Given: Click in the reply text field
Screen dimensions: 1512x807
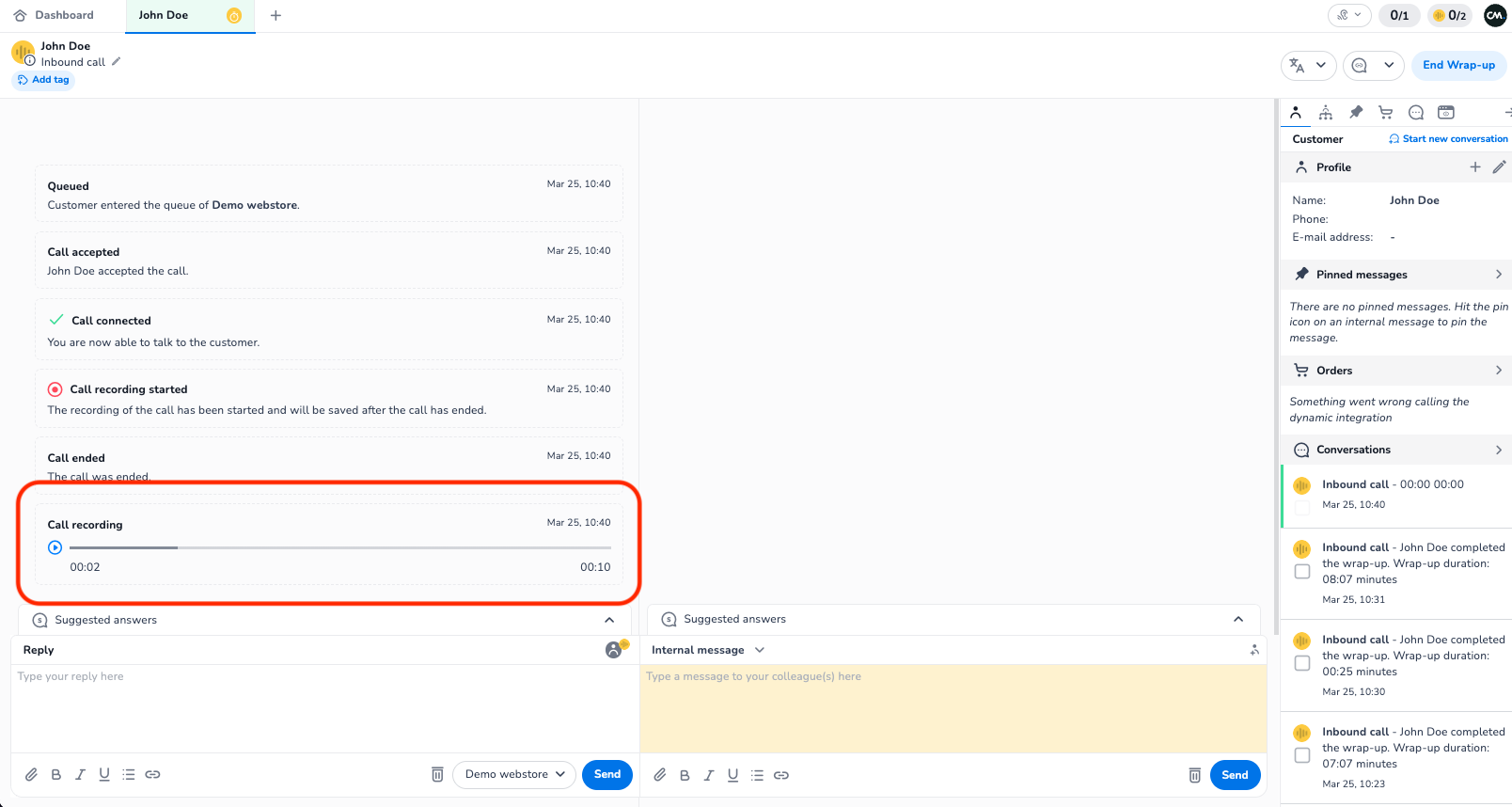Looking at the screenshot, I should [x=320, y=705].
